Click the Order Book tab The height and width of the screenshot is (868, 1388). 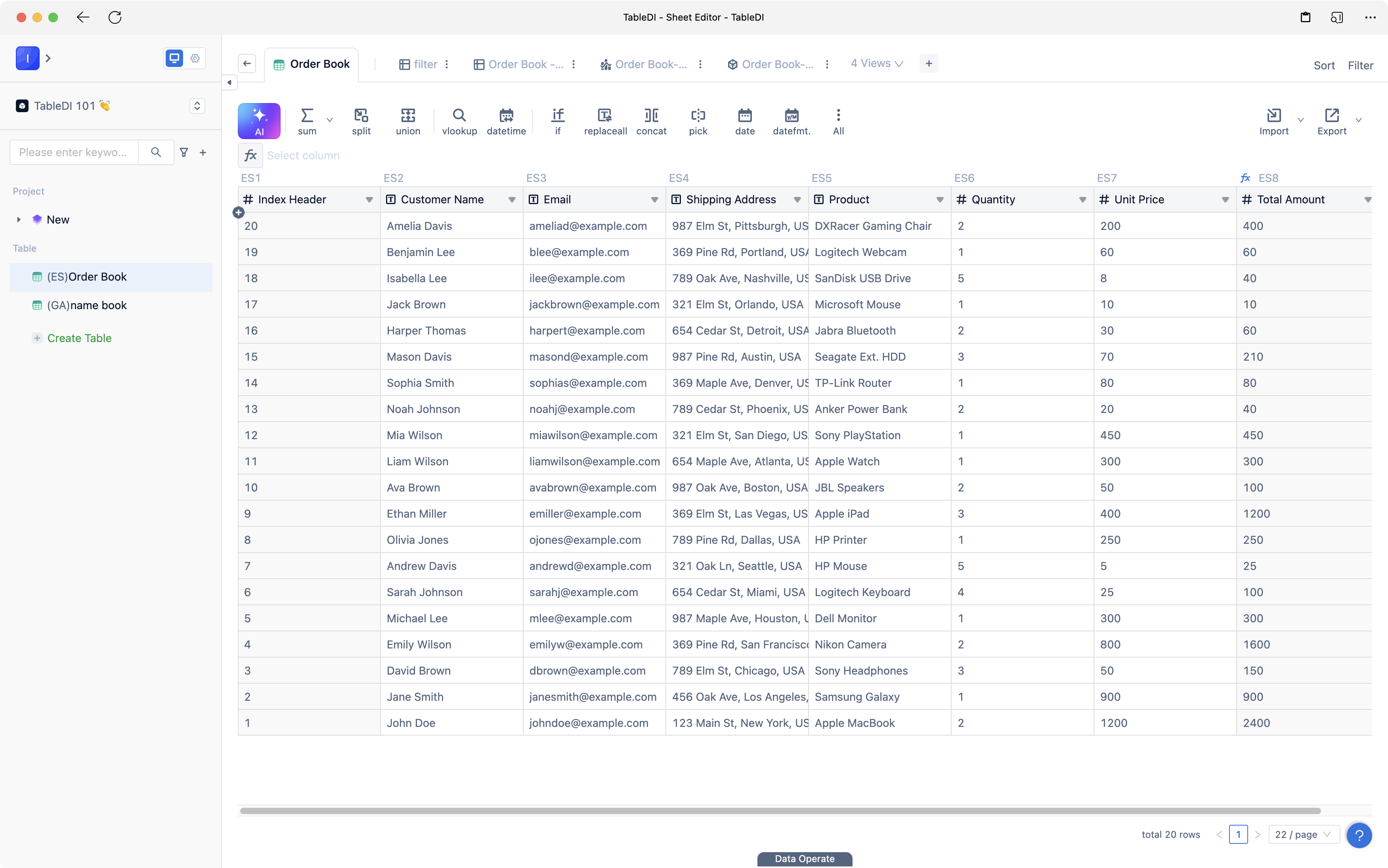[311, 64]
